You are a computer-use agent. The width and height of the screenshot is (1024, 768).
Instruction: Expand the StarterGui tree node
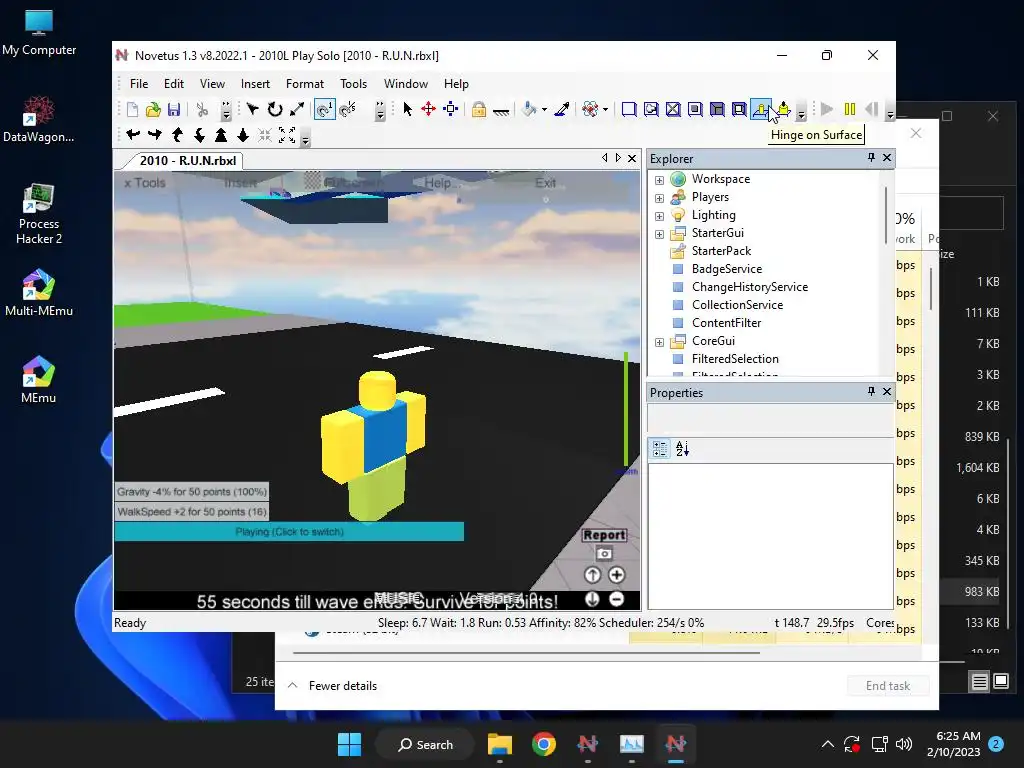660,234
